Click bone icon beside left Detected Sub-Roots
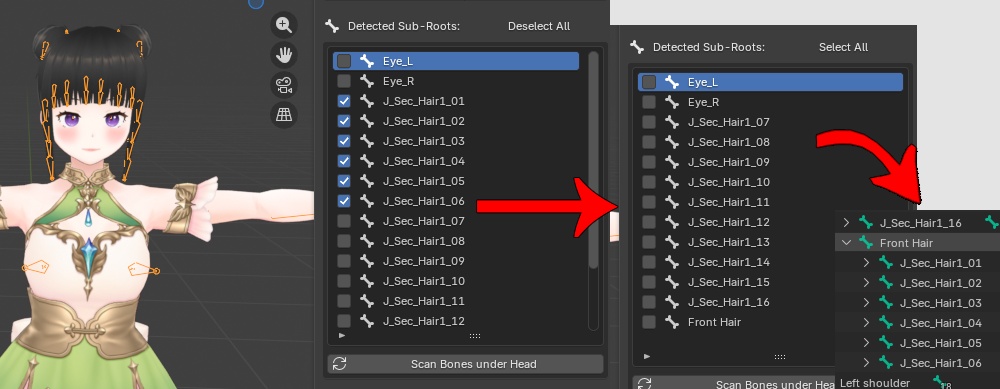The width and height of the screenshot is (1000, 389). point(332,26)
